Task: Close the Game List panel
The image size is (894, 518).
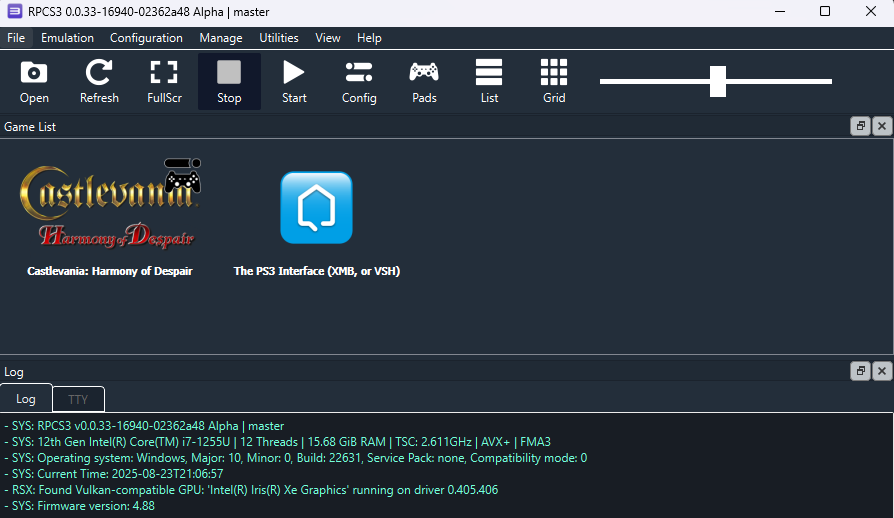Action: pyautogui.click(x=881, y=127)
